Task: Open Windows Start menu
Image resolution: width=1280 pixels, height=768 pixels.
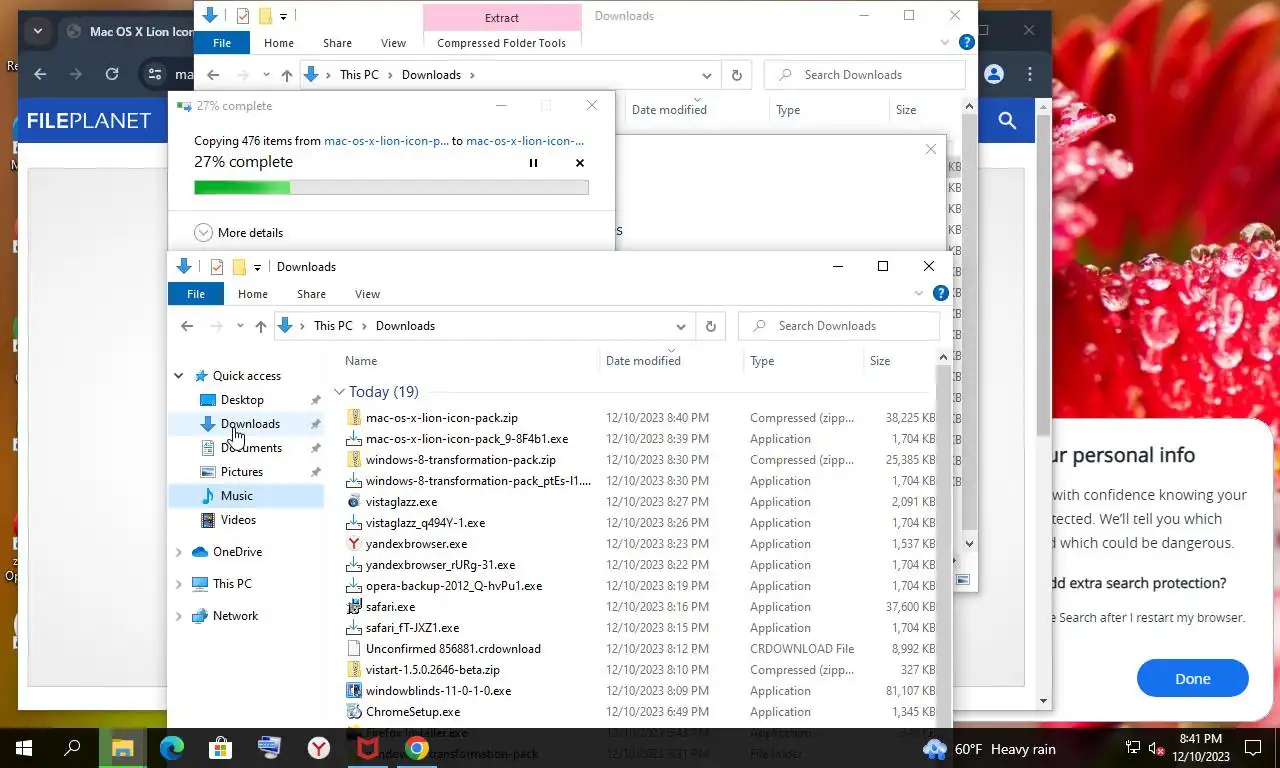Action: [x=24, y=748]
